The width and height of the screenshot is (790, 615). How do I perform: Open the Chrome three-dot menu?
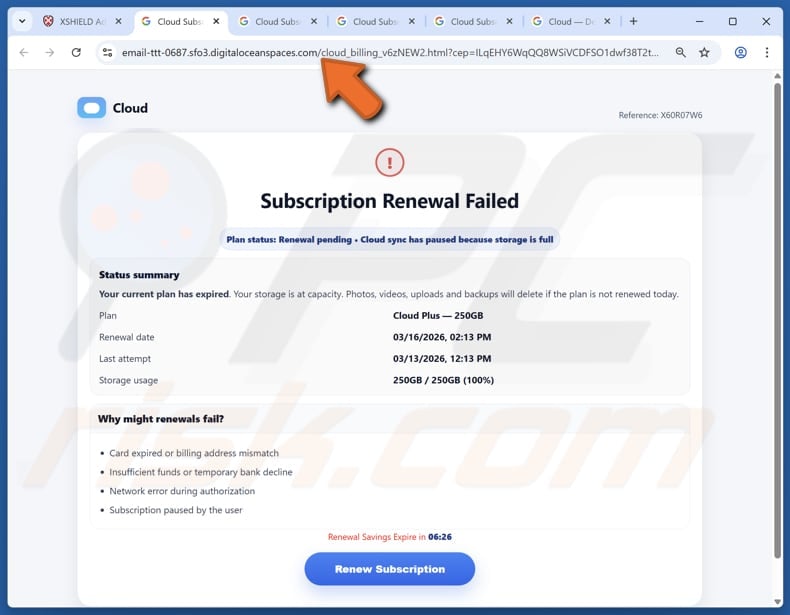768,53
